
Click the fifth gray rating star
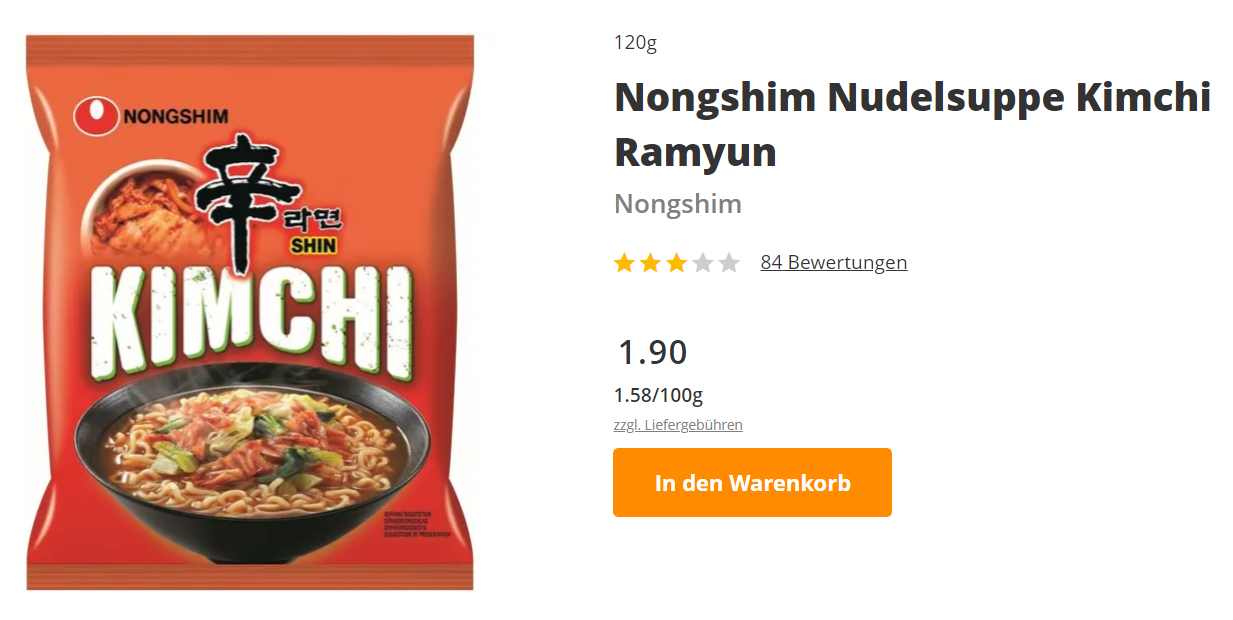(x=729, y=263)
